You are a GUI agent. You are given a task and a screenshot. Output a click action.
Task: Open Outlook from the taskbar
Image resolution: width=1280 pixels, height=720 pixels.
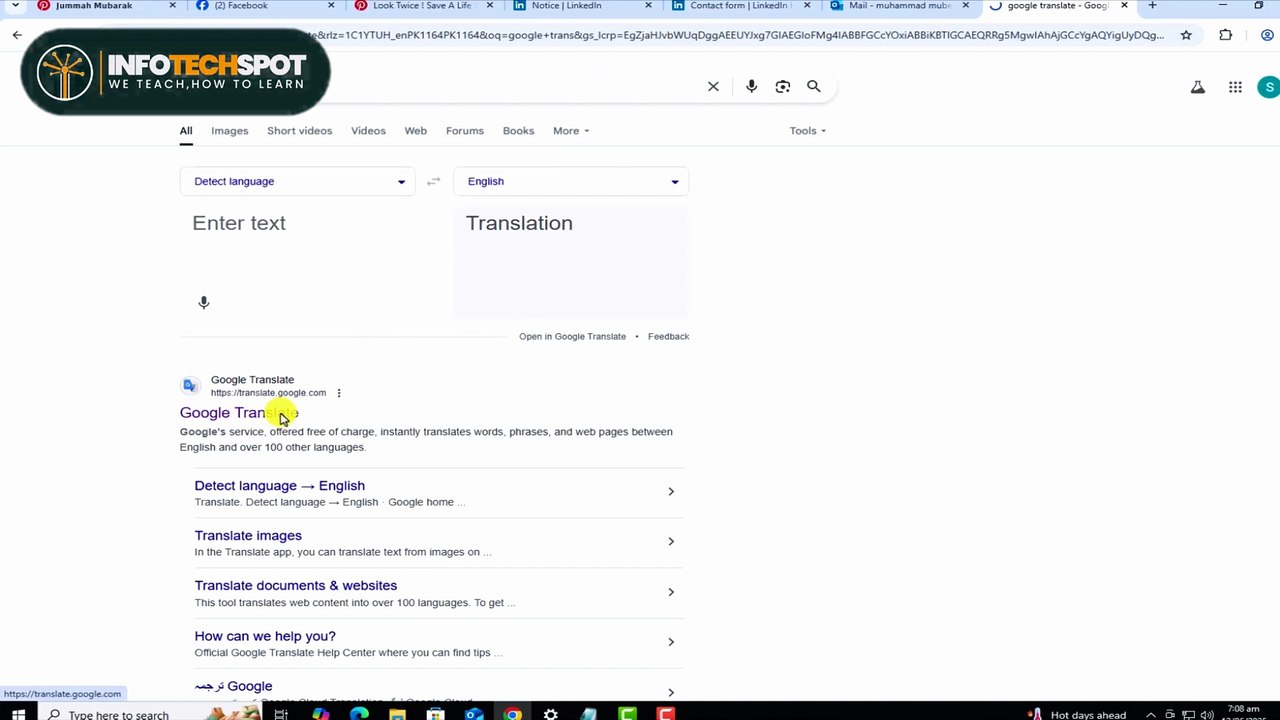(474, 714)
